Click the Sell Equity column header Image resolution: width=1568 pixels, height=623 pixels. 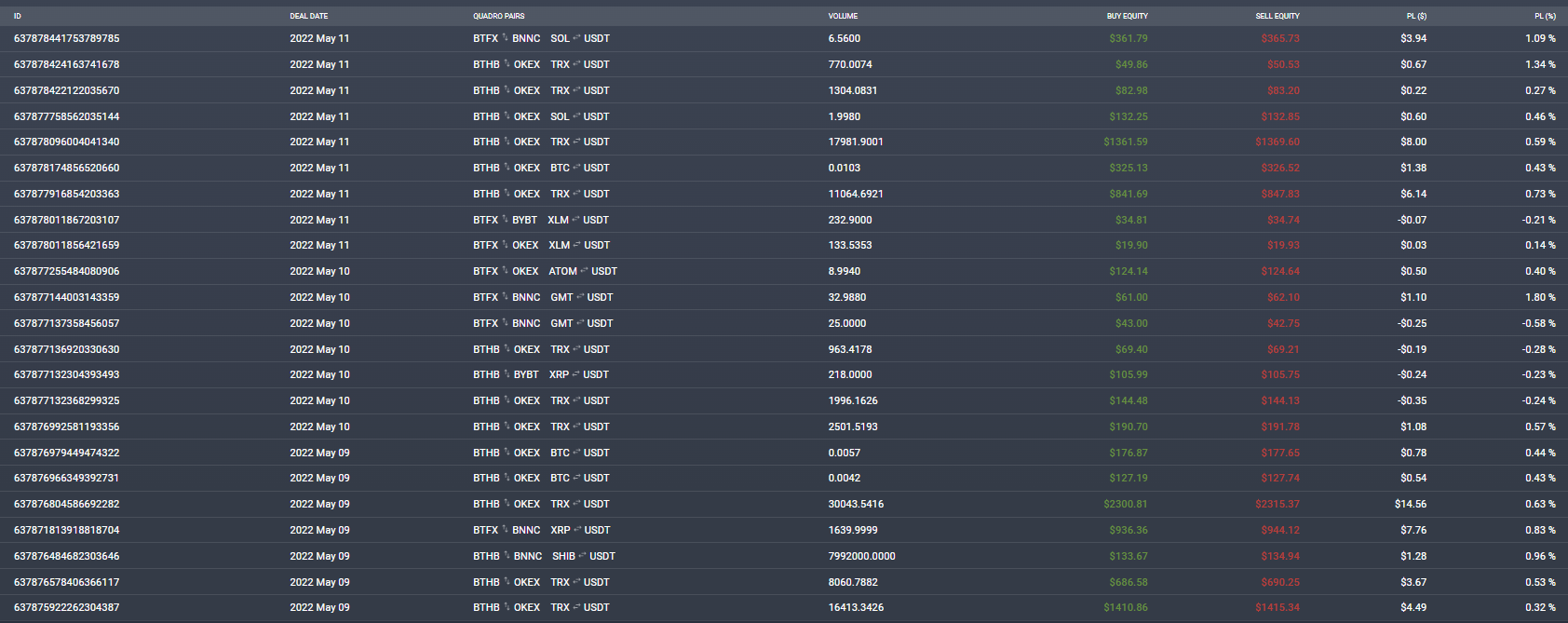click(x=1277, y=16)
